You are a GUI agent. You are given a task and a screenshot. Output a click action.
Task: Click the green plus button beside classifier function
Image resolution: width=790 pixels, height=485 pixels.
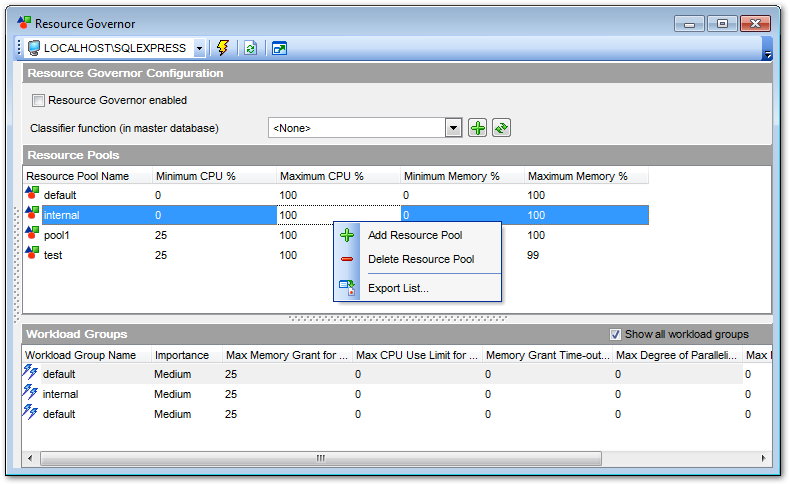477,128
